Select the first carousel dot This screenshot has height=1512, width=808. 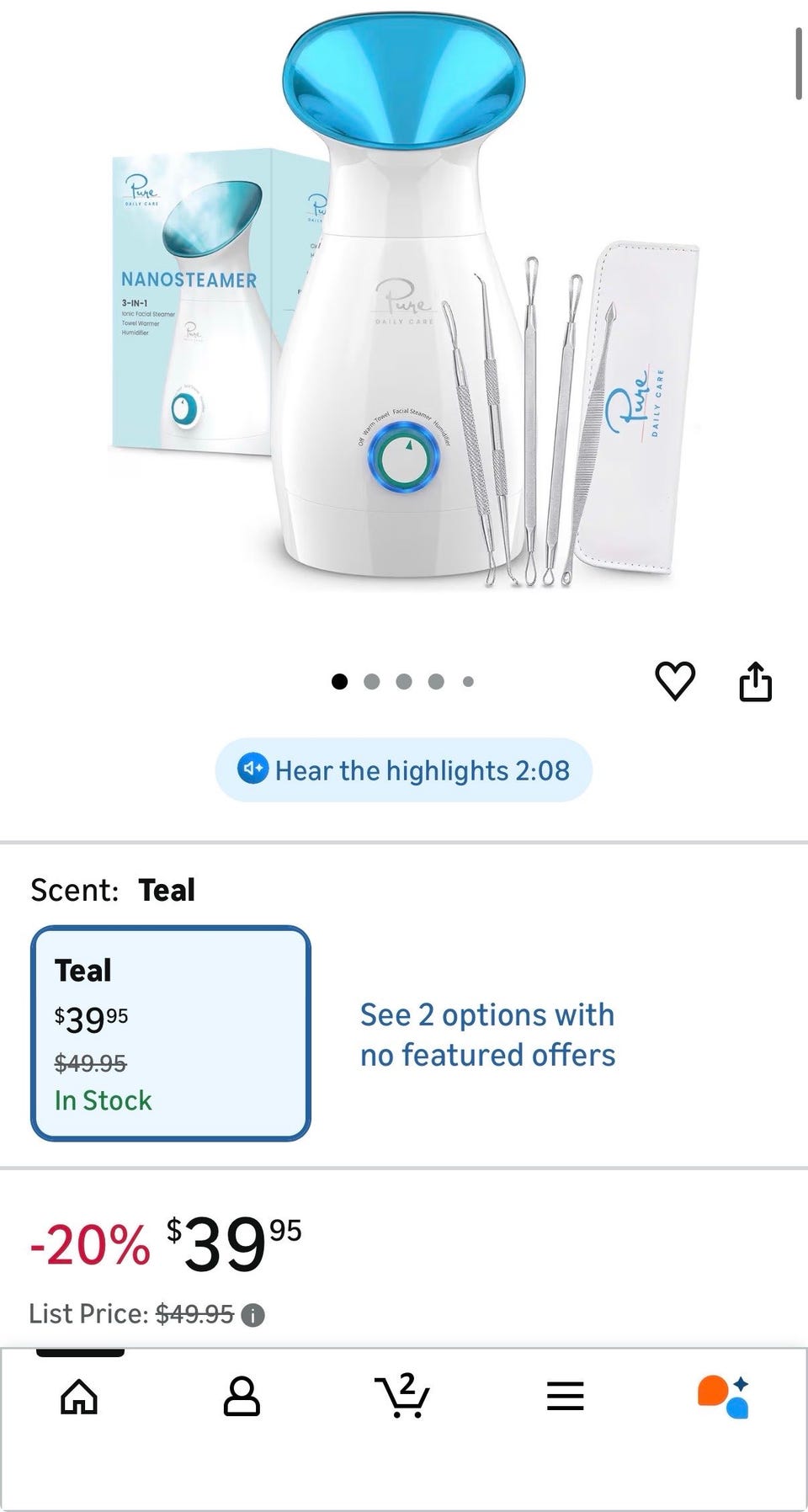pyautogui.click(x=339, y=682)
